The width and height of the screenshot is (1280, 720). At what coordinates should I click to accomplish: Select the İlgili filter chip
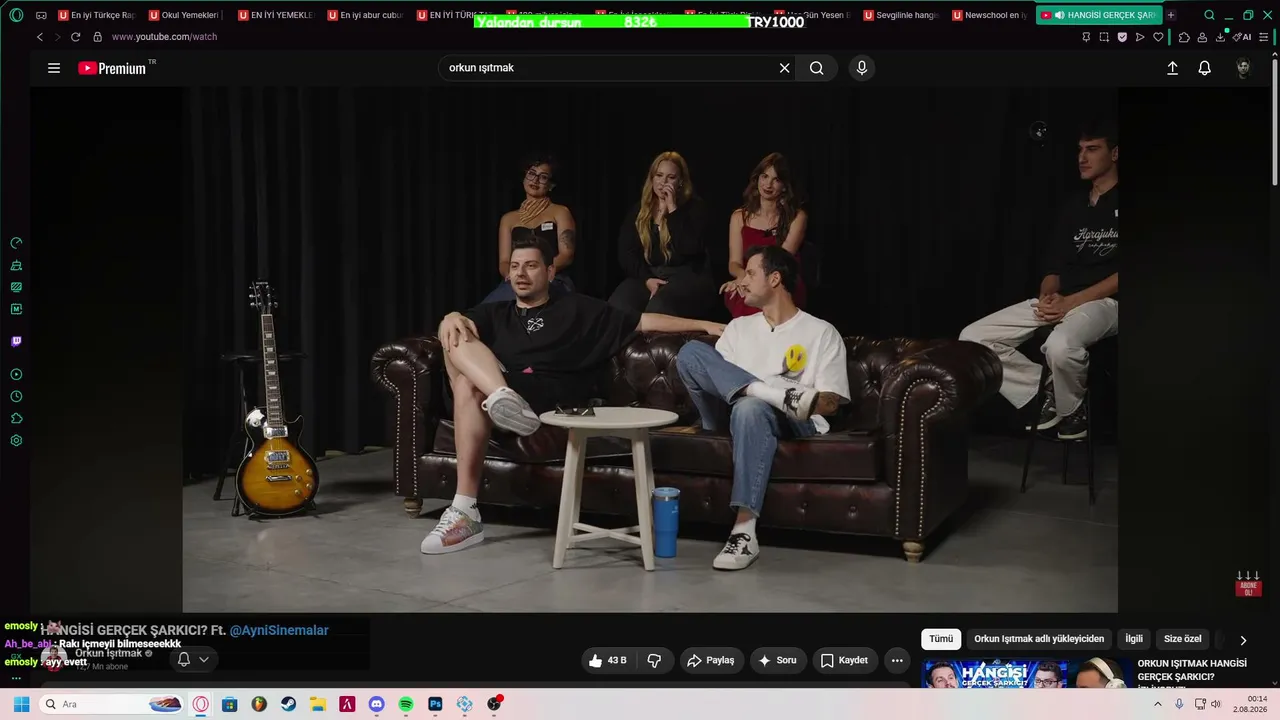point(1134,639)
